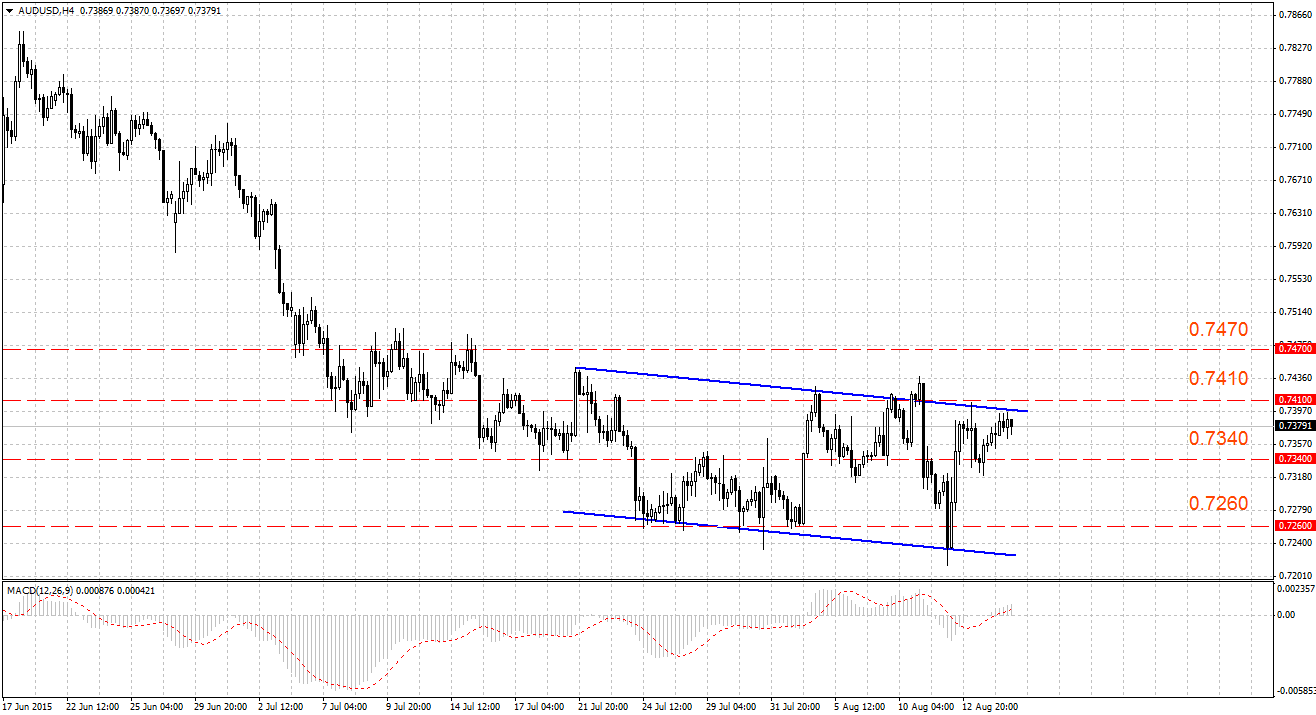Click the 5 Aug 12:00 time label
The width and height of the screenshot is (1316, 715).
[x=862, y=707]
